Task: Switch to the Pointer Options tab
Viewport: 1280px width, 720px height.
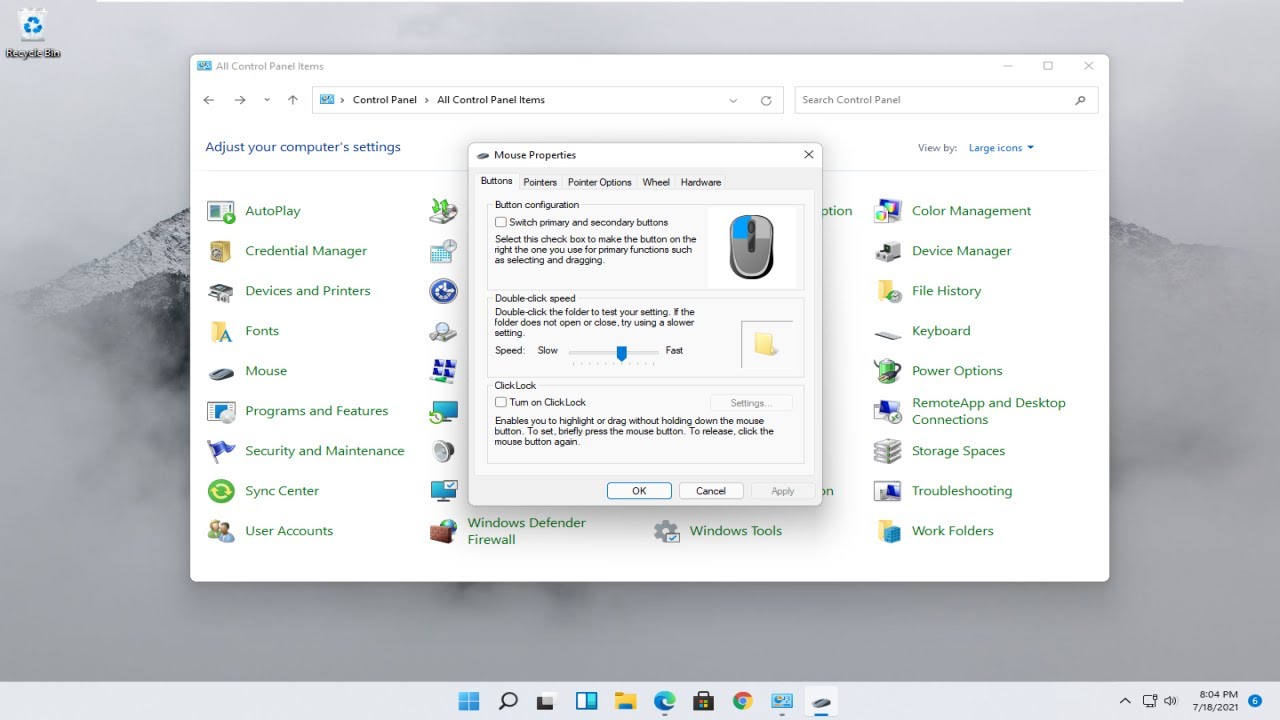Action: click(x=599, y=182)
